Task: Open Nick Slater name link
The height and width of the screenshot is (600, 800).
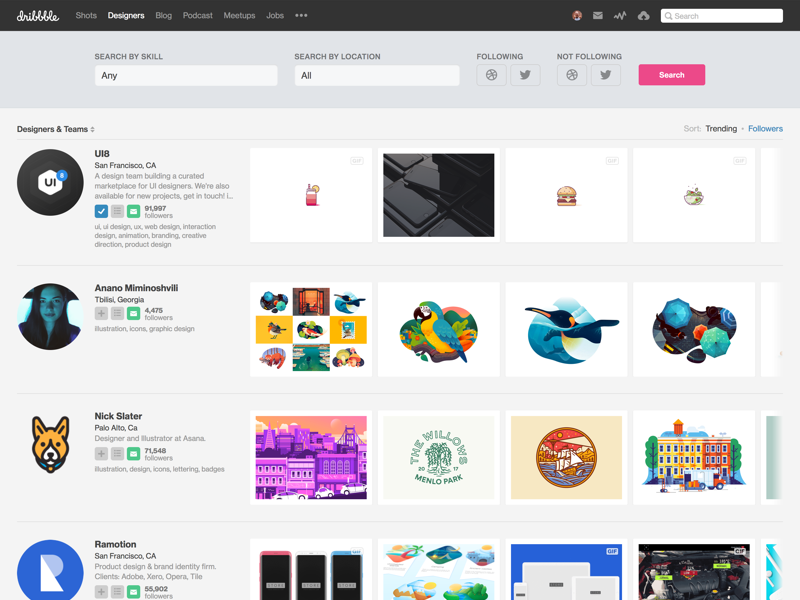Action: [x=118, y=416]
